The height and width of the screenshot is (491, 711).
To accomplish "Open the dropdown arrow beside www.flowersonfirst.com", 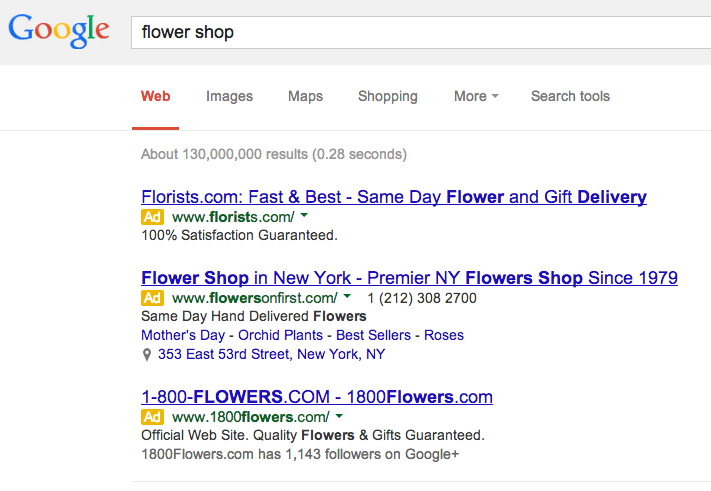I will tap(347, 297).
